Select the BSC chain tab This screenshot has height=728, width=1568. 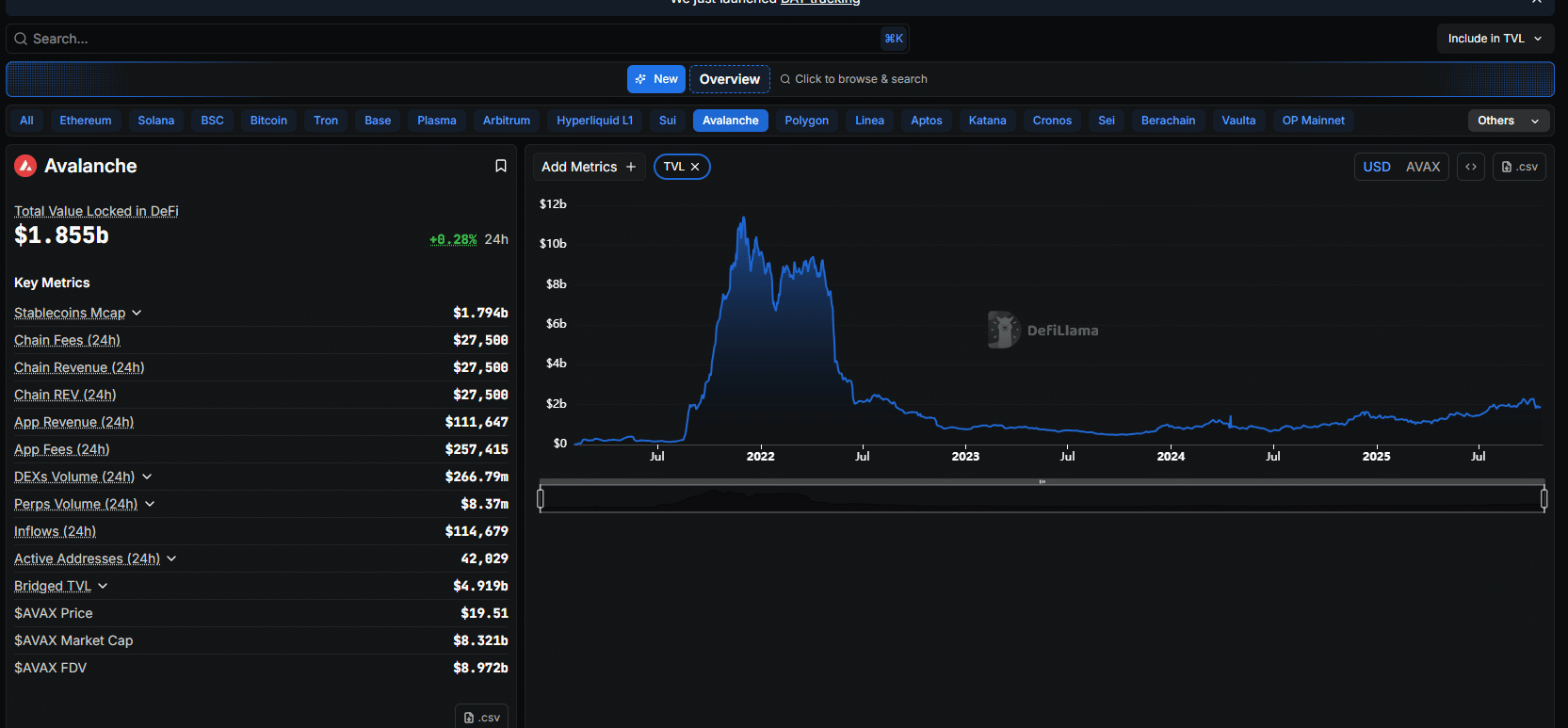[x=213, y=121]
